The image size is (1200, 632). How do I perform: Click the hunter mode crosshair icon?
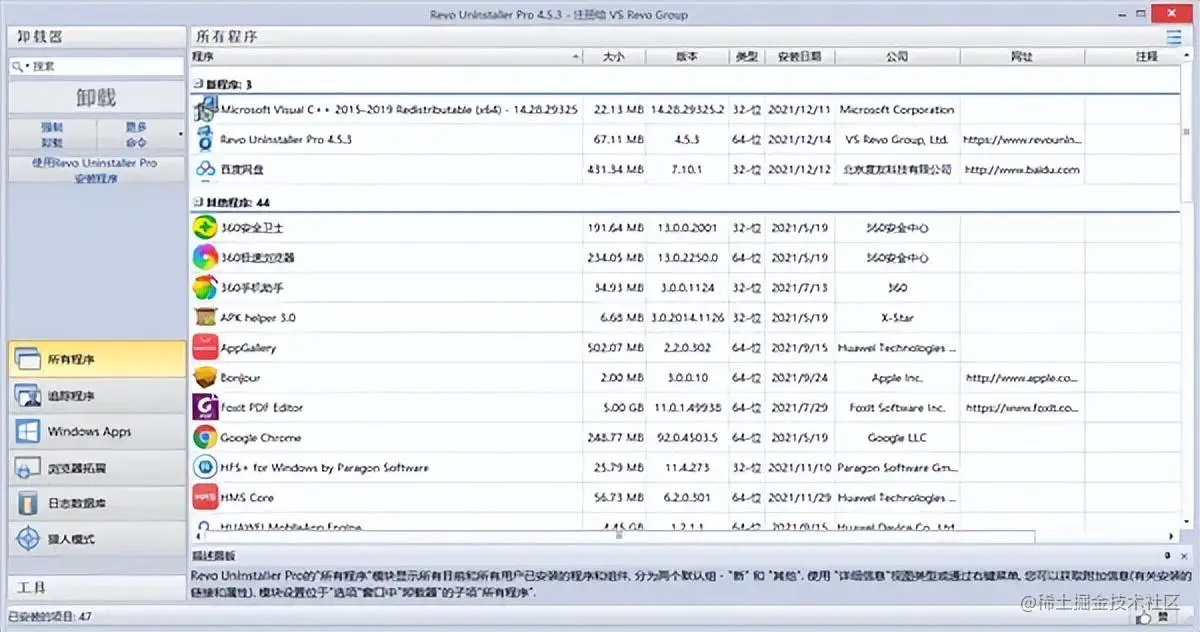pos(28,538)
